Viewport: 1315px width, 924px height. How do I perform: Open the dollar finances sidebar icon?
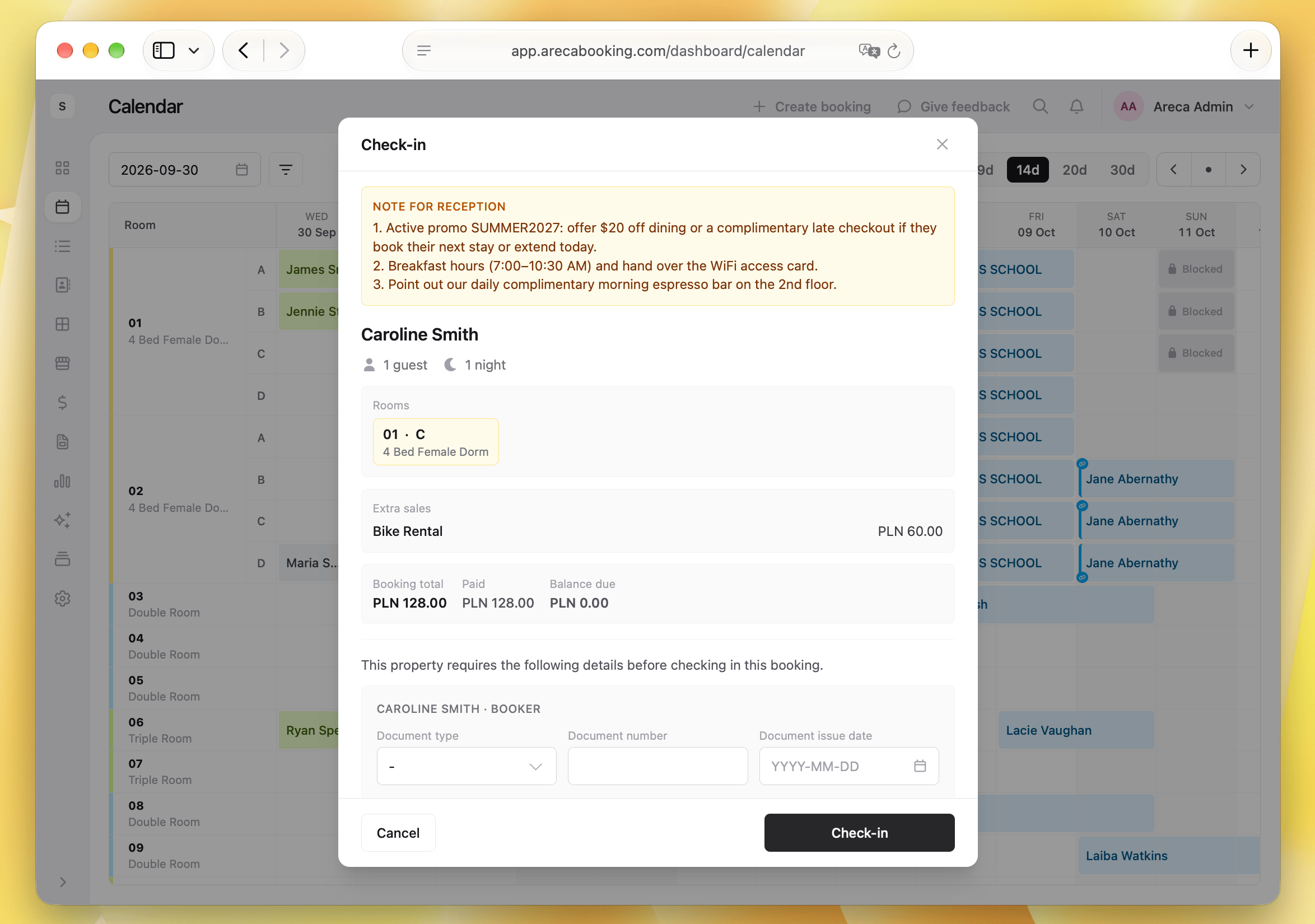click(x=62, y=403)
